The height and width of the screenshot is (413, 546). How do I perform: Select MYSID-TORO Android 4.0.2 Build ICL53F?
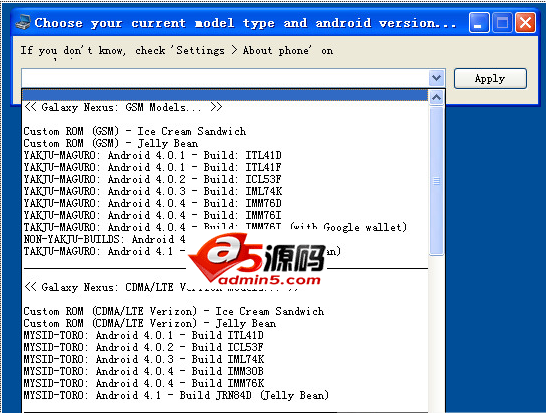(x=143, y=348)
